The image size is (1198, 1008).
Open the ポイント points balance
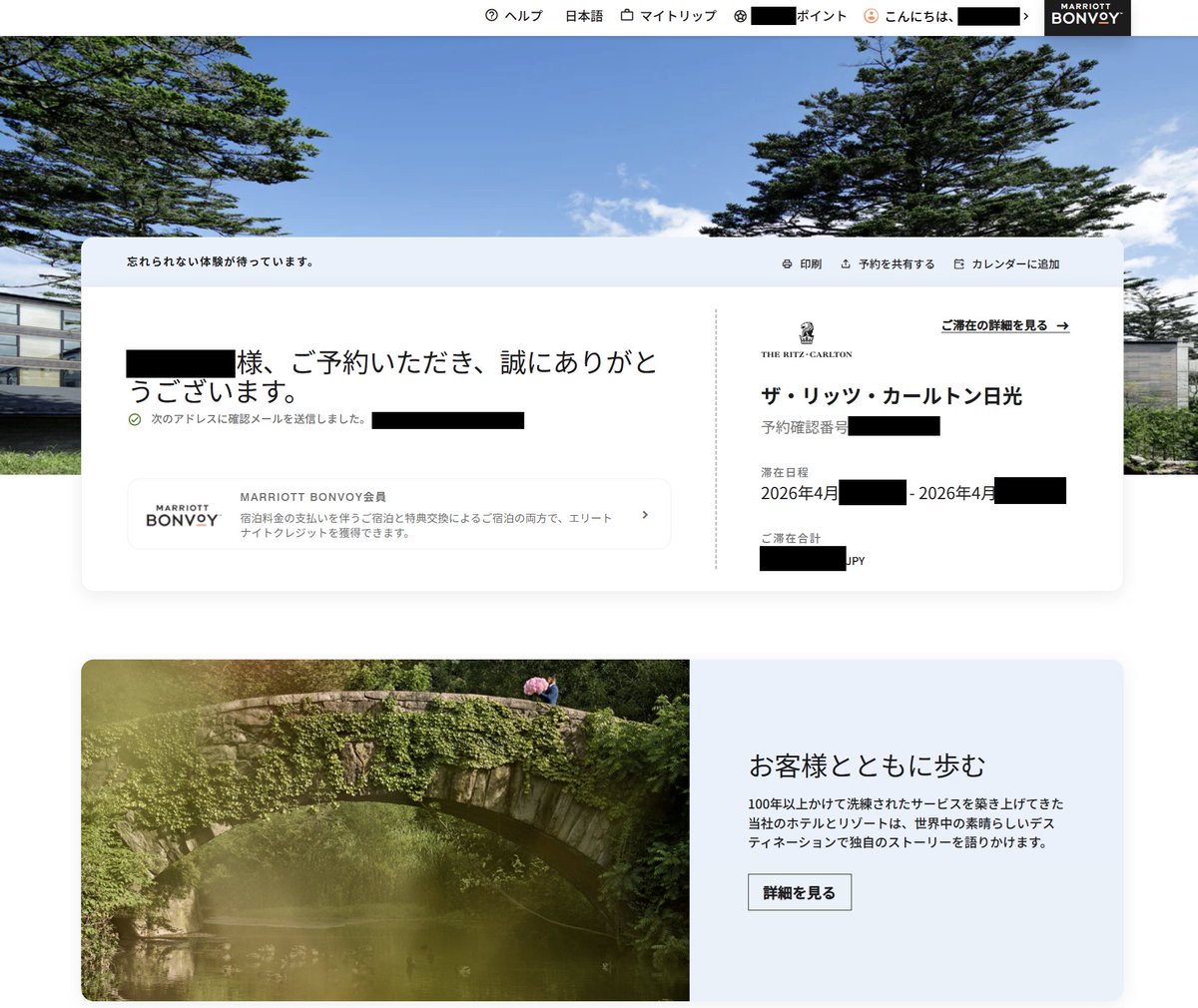click(x=822, y=16)
